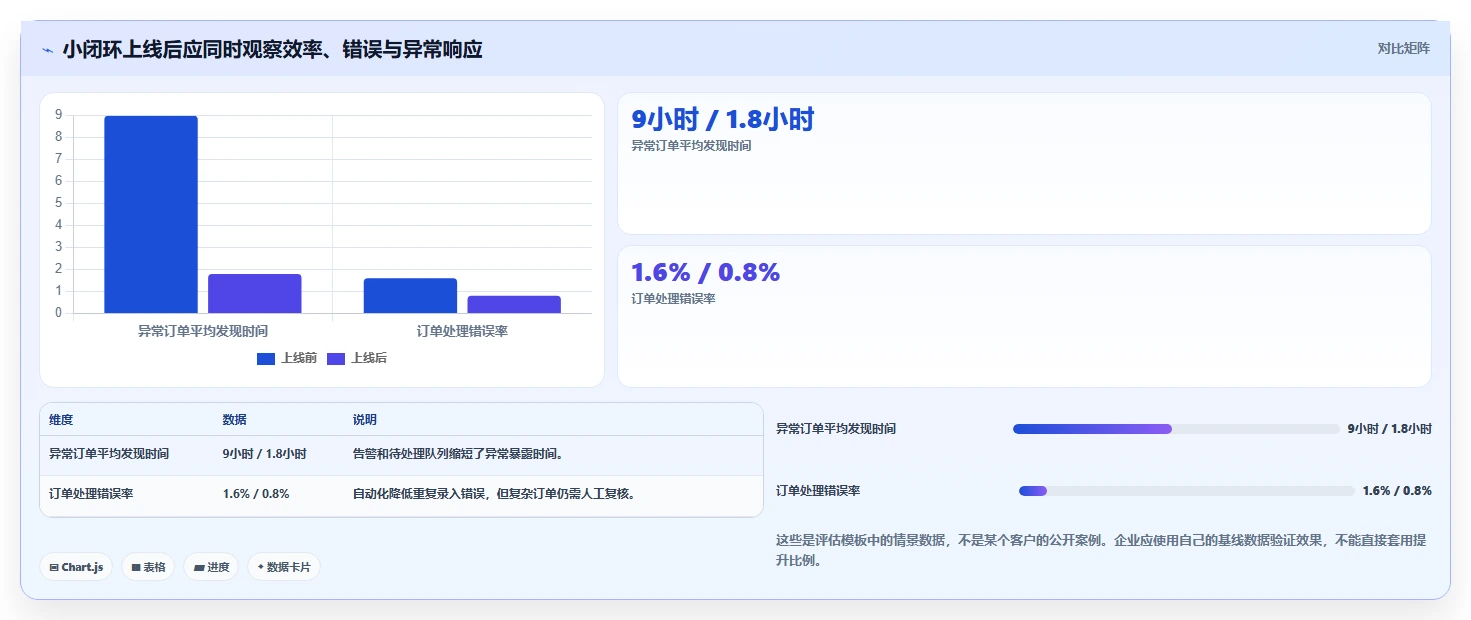This screenshot has width=1471, height=620.
Task: Toggle the 上线后 legend color box
Action: click(x=336, y=358)
